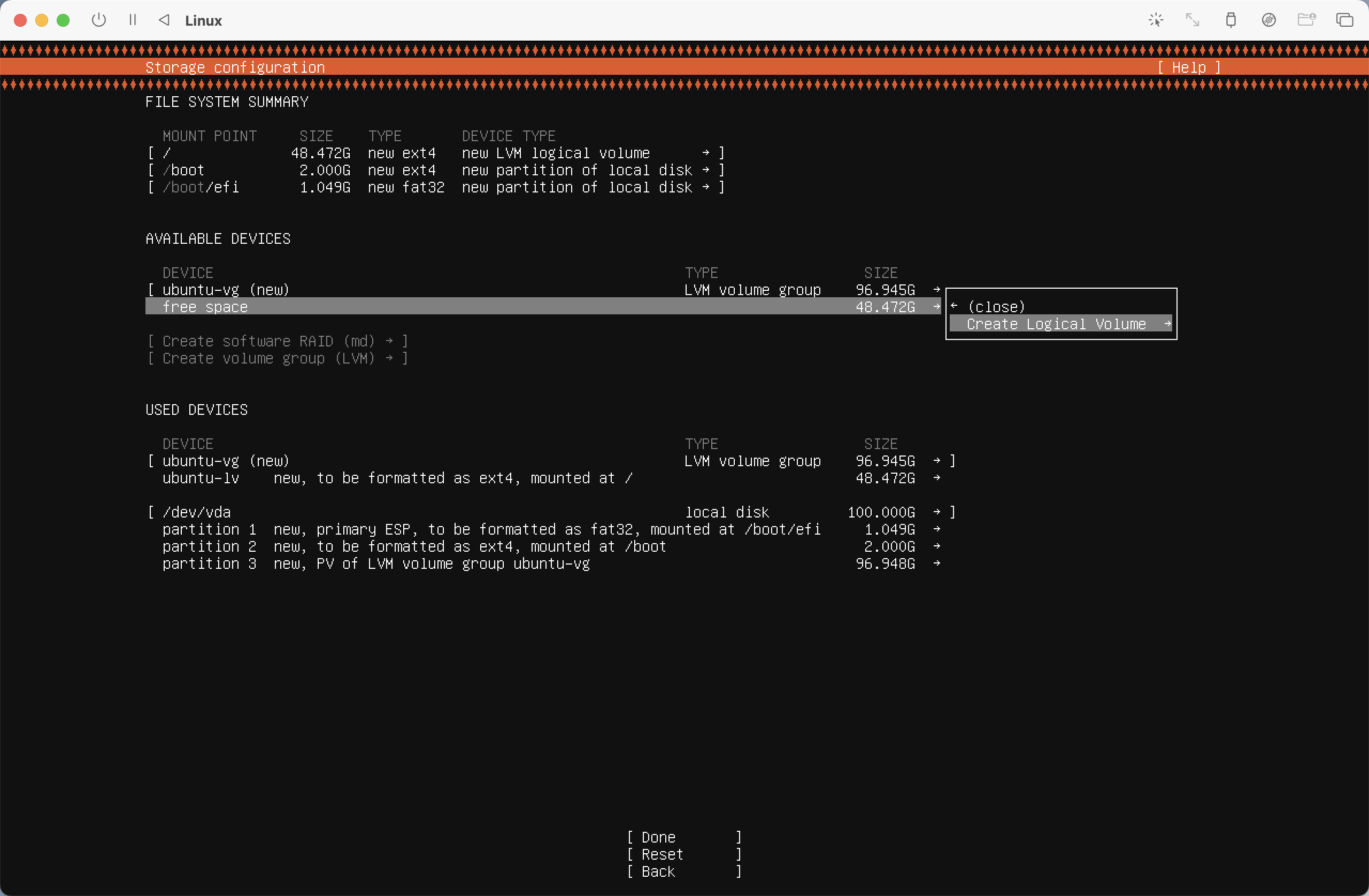The width and height of the screenshot is (1369, 896).
Task: Pause the virtual machine
Action: (133, 20)
